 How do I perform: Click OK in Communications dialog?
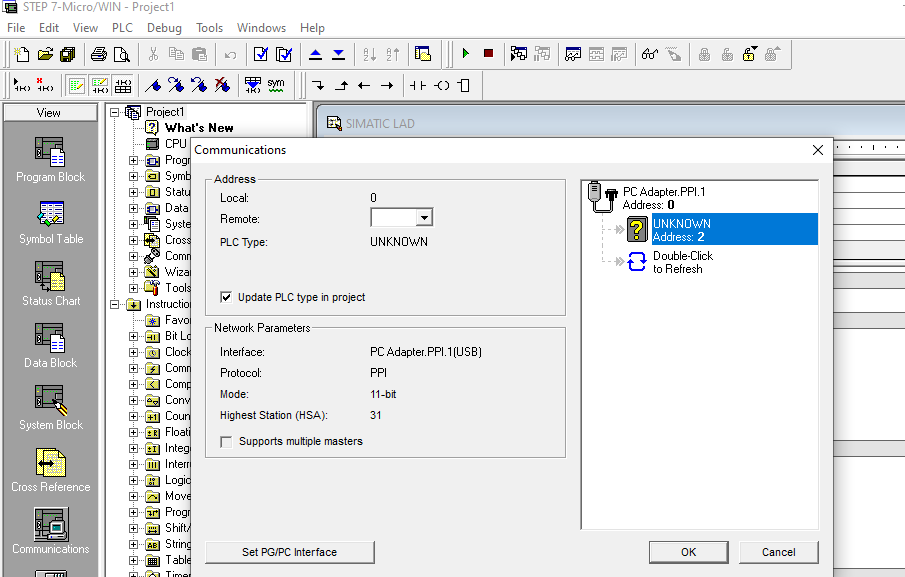click(688, 552)
